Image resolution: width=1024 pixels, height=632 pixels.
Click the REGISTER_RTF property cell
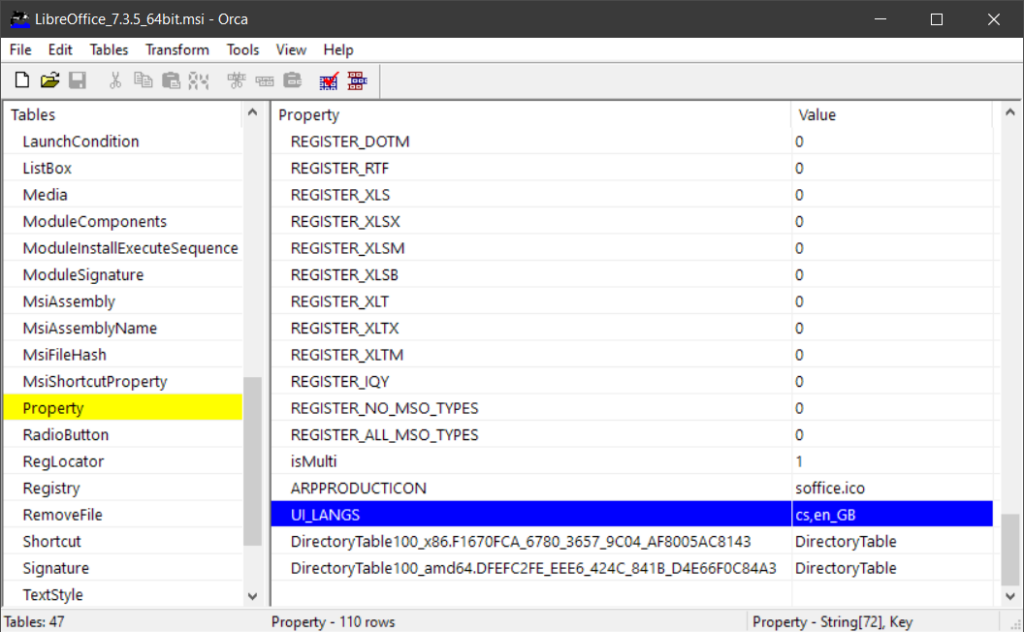[531, 168]
